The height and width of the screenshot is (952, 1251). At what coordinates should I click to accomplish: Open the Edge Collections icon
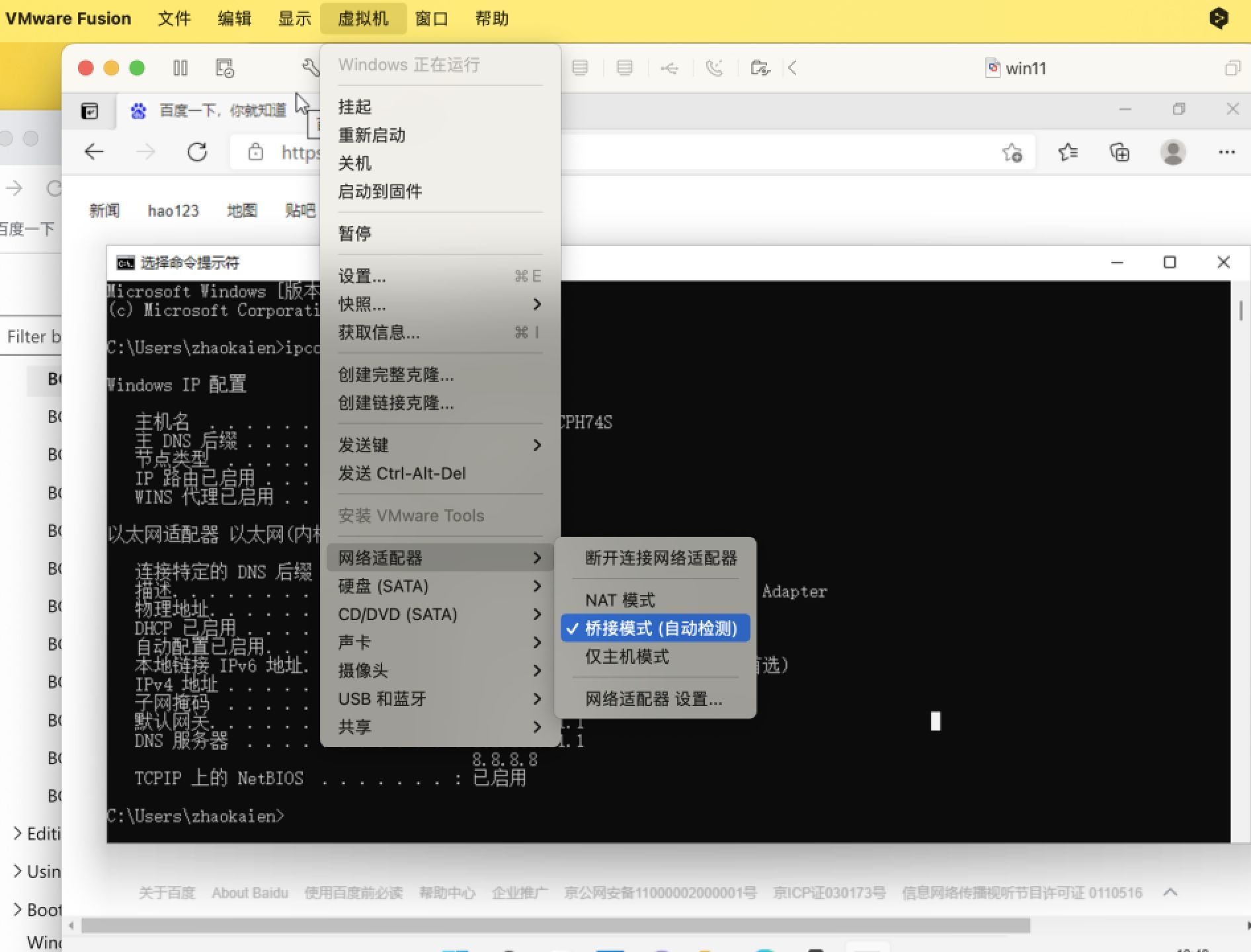pyautogui.click(x=1119, y=152)
